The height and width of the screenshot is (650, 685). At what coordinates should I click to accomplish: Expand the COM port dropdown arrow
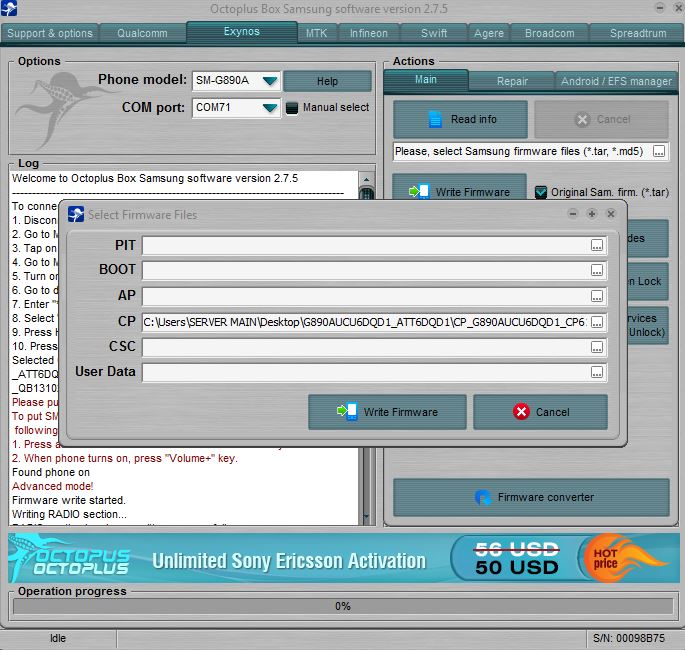coord(270,108)
